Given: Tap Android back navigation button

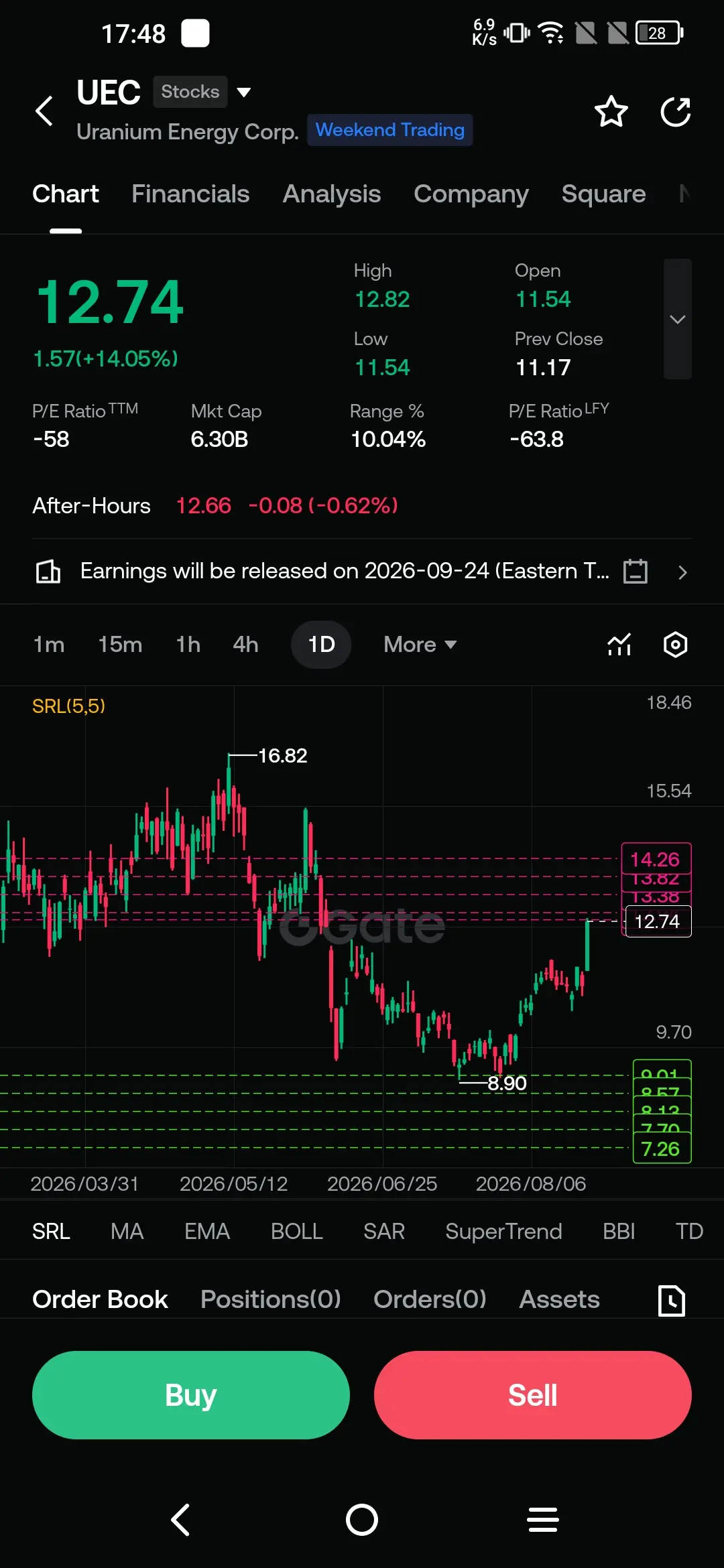Looking at the screenshot, I should [x=181, y=1519].
